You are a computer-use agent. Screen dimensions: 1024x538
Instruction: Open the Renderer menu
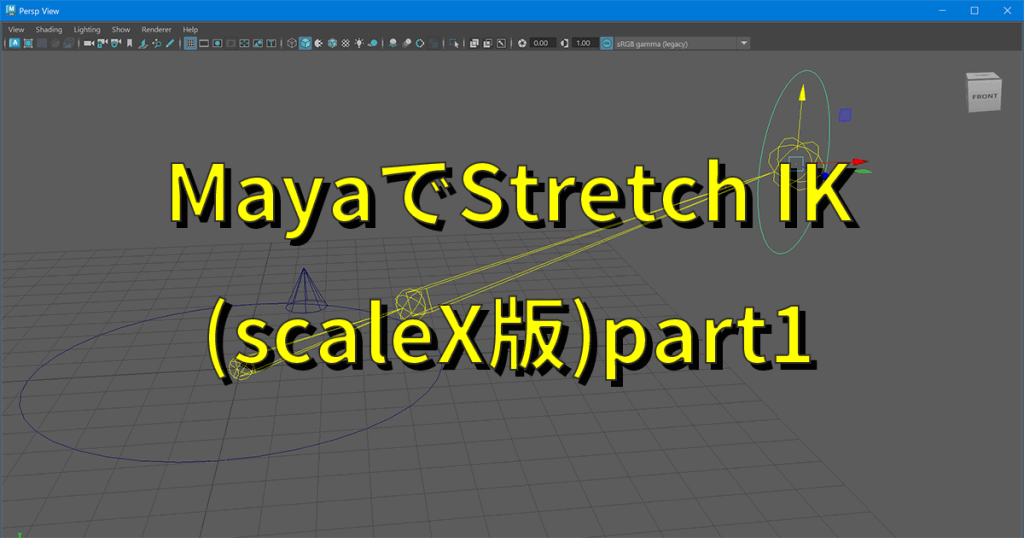156,30
